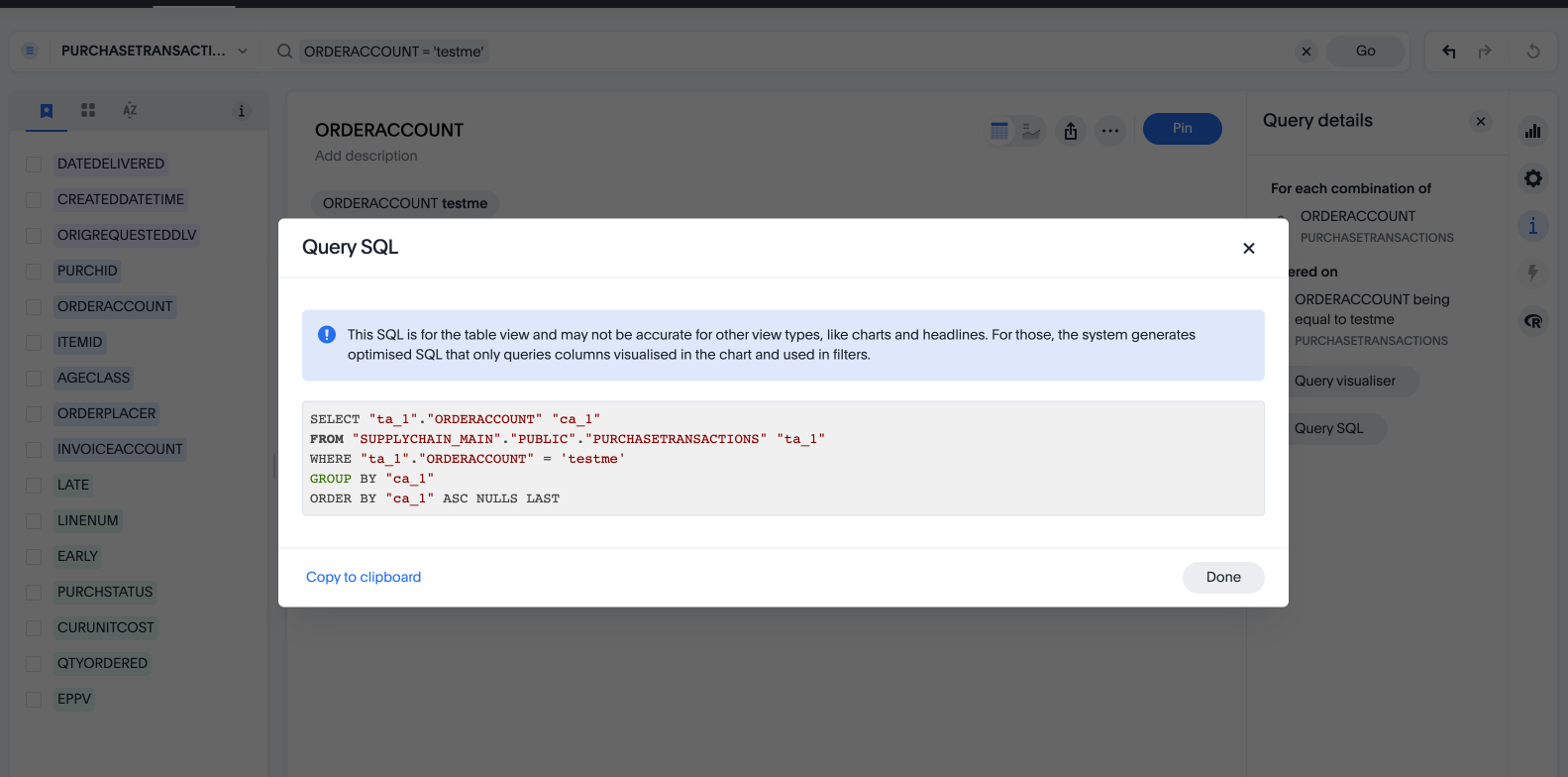Click the share answer icon

pos(1071,131)
